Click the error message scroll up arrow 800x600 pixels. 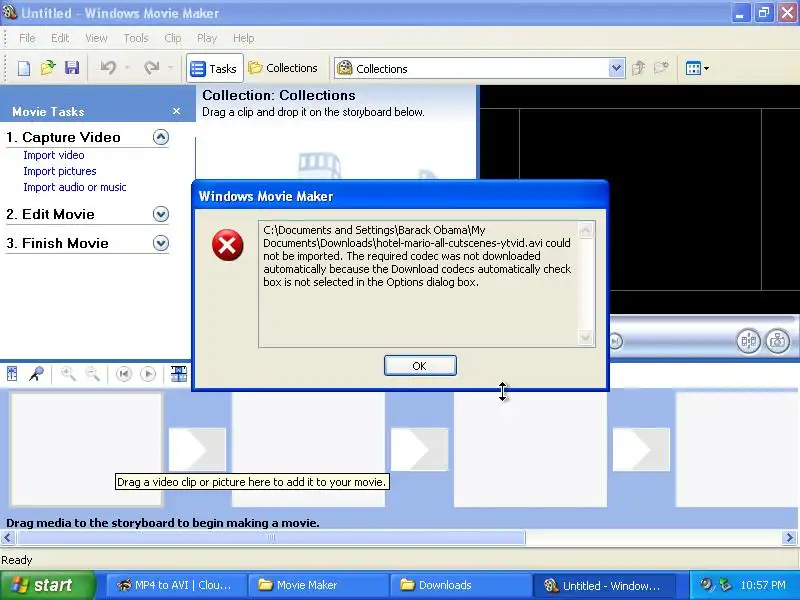(x=586, y=230)
